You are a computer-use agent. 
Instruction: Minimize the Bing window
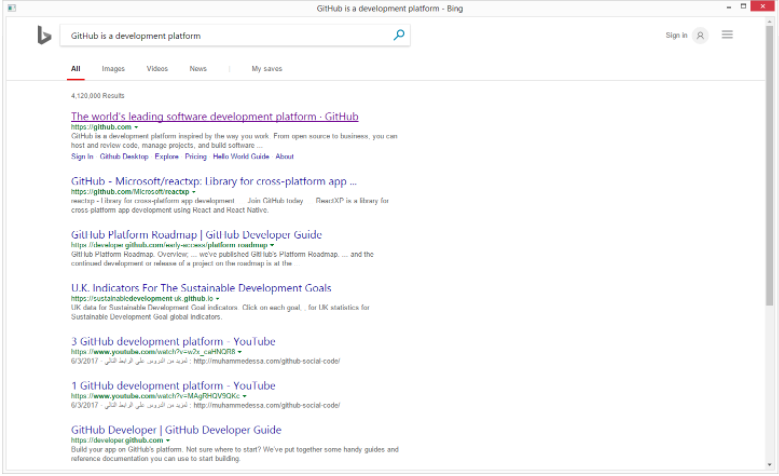[729, 7]
